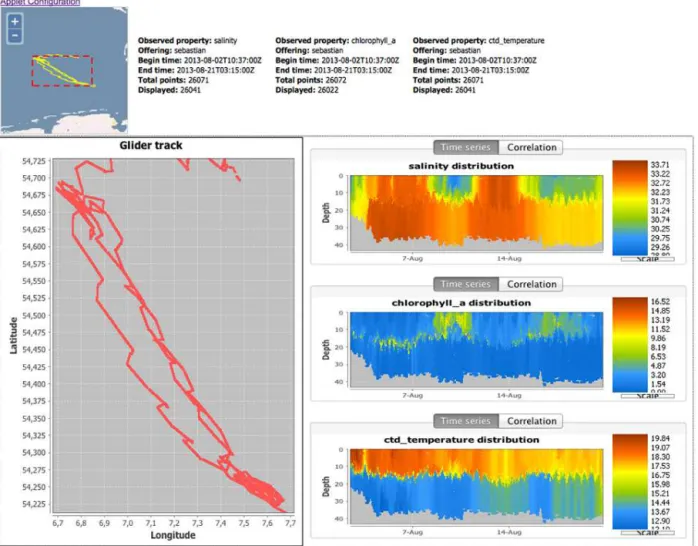Click the 'chlorophyll_a distribution' chart title
The width and height of the screenshot is (698, 546).
pos(461,303)
